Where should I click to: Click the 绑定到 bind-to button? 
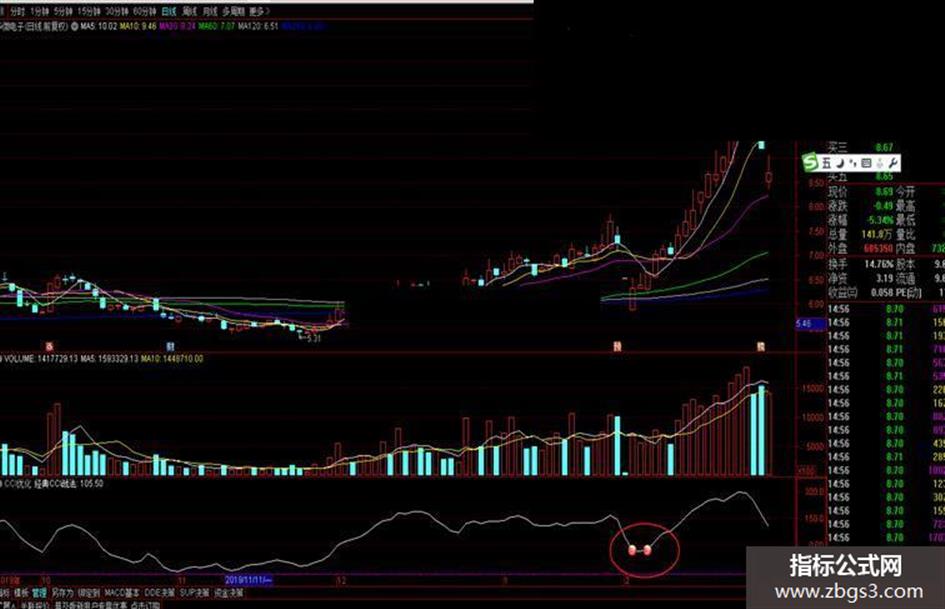point(89,593)
